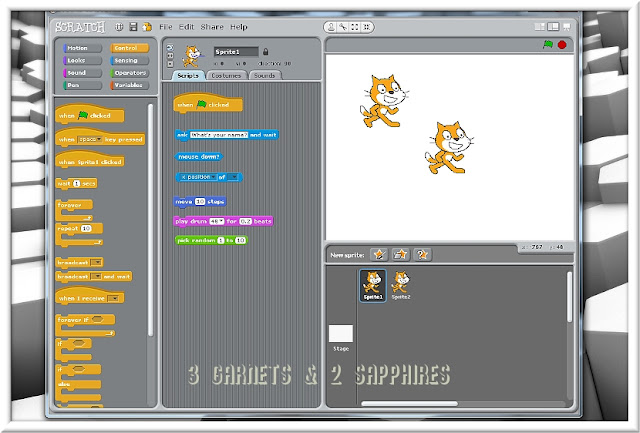Select the Looks block category
The height and width of the screenshot is (433, 640).
pos(82,60)
